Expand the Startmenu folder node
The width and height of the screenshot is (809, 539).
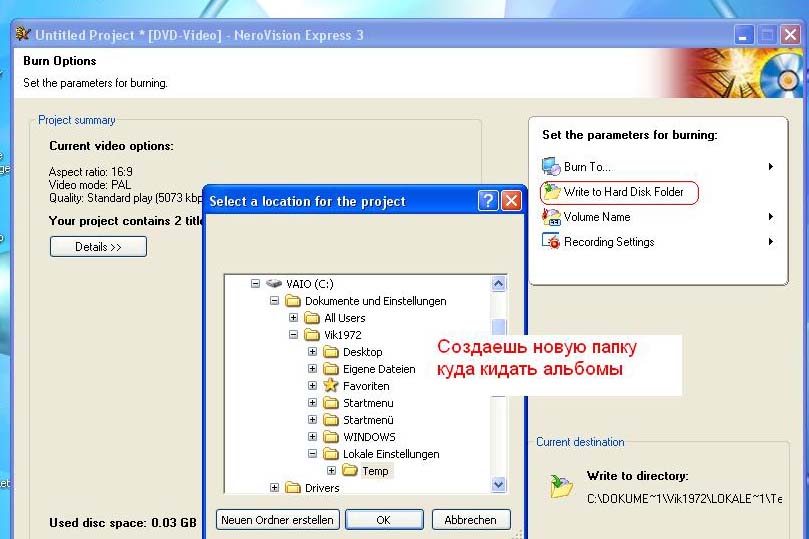point(312,402)
